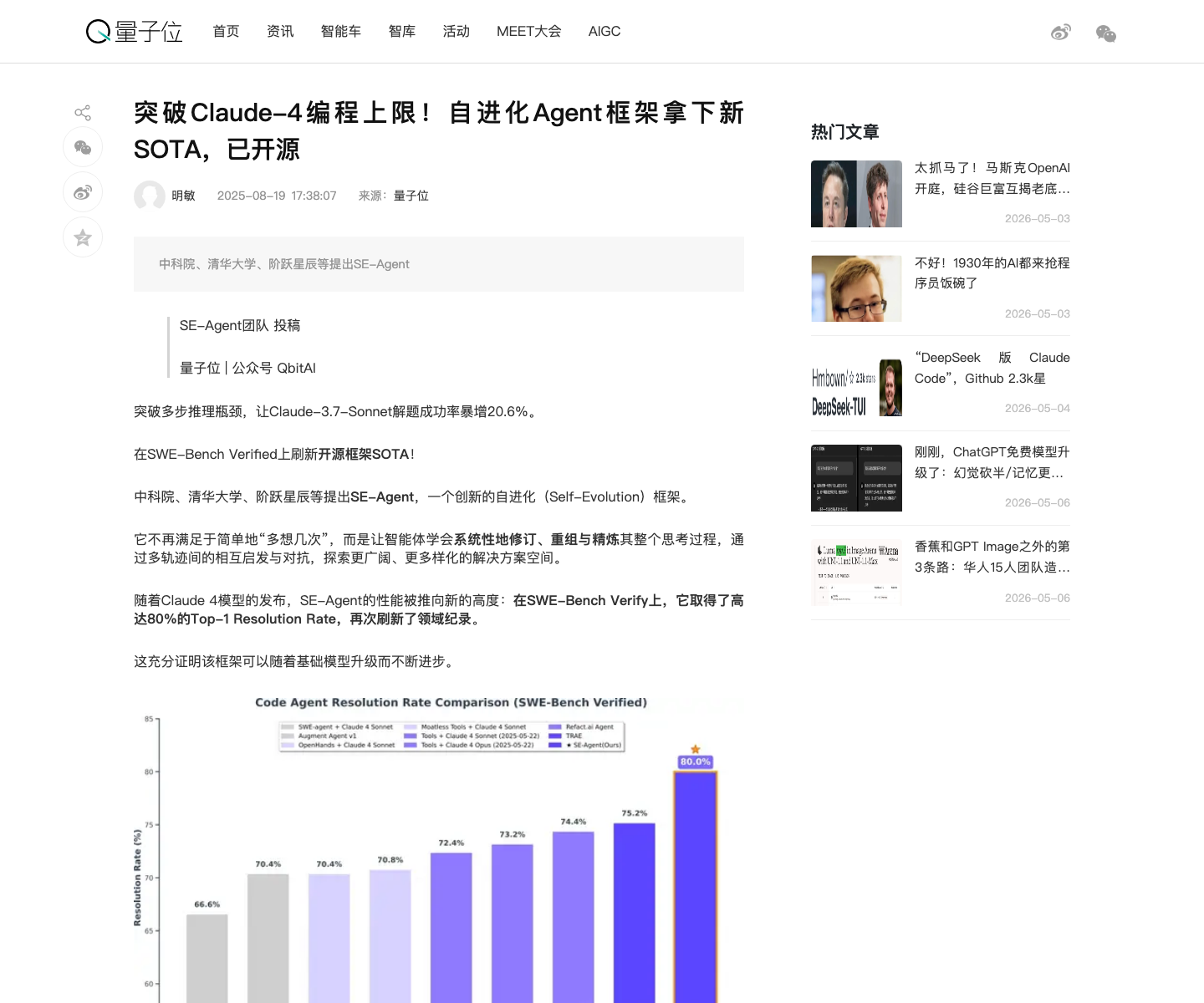
Task: Open article DeepSeek版Claude Code
Action: pos(992,368)
